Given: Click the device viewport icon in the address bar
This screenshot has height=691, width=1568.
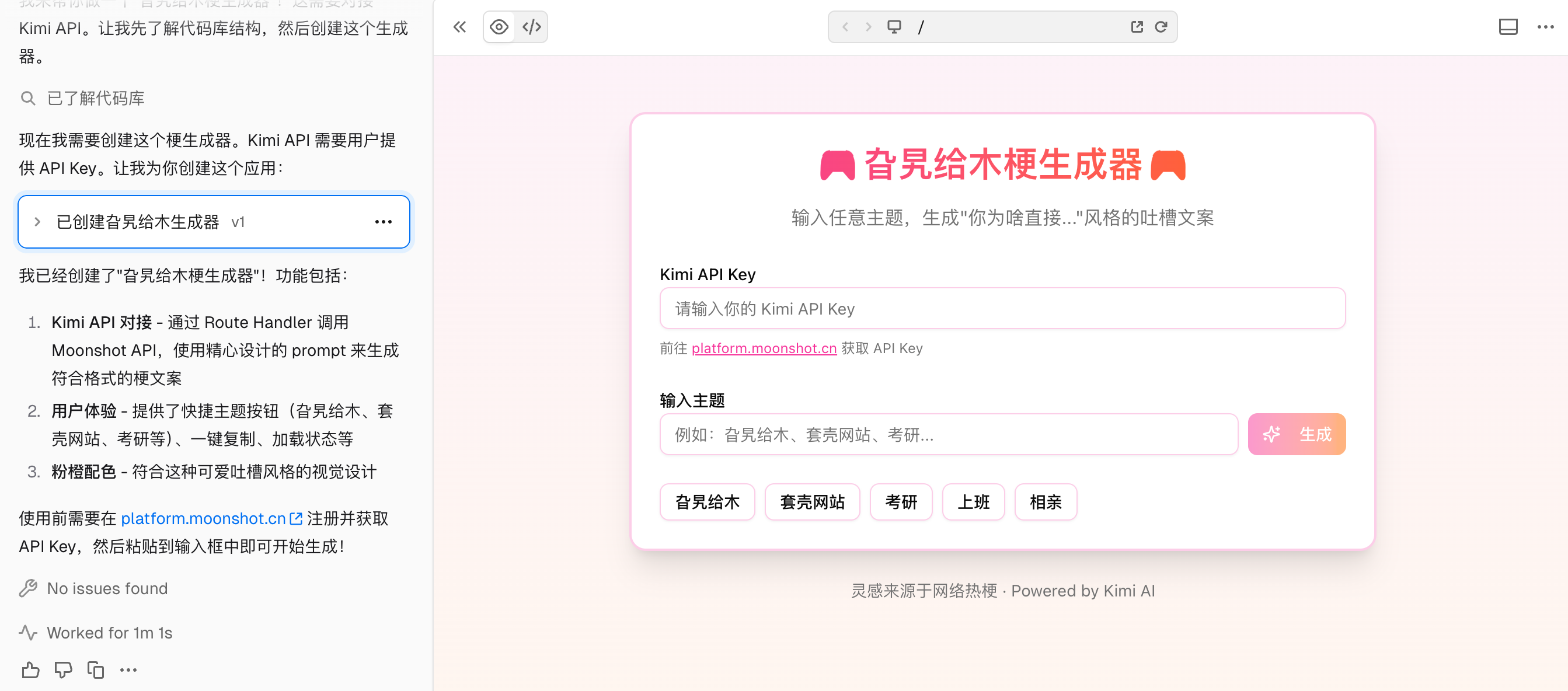Looking at the screenshot, I should tap(894, 27).
